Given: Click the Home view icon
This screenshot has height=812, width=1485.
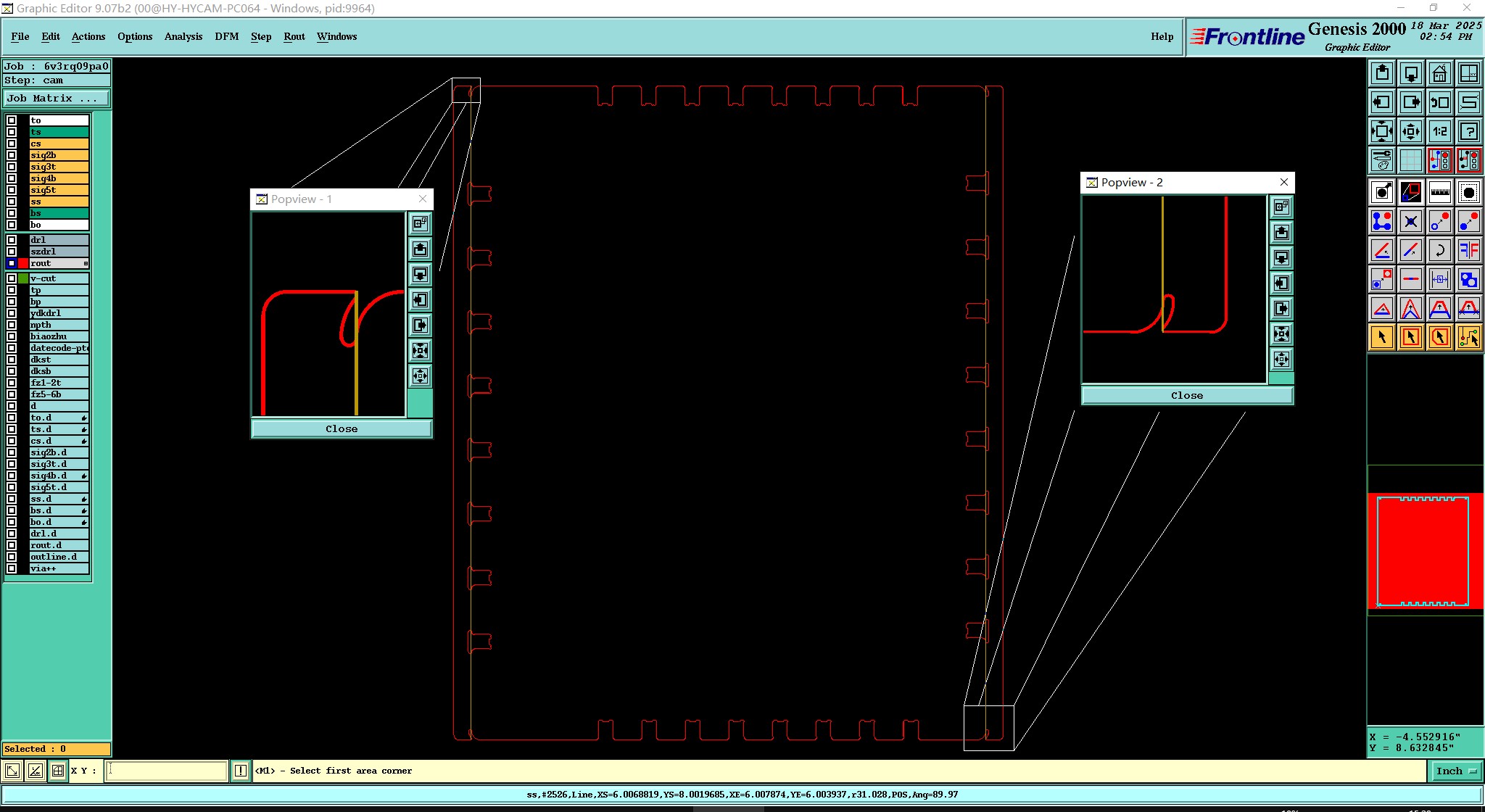Looking at the screenshot, I should [1439, 73].
